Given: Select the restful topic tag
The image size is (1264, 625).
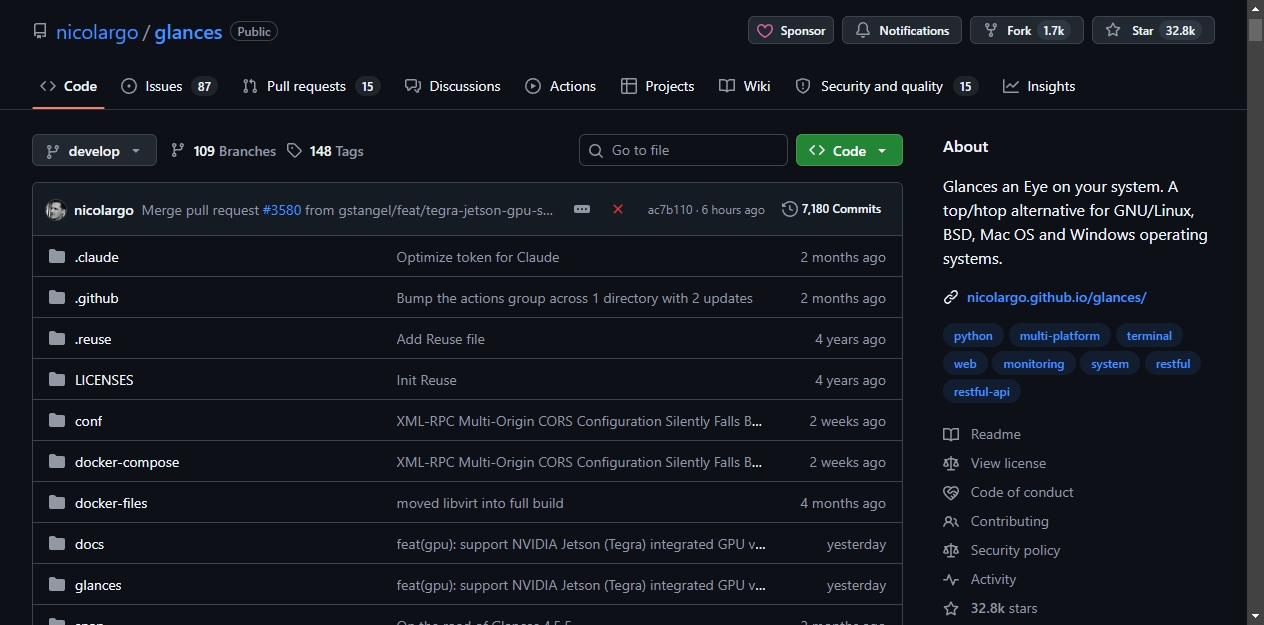Looking at the screenshot, I should 1173,364.
